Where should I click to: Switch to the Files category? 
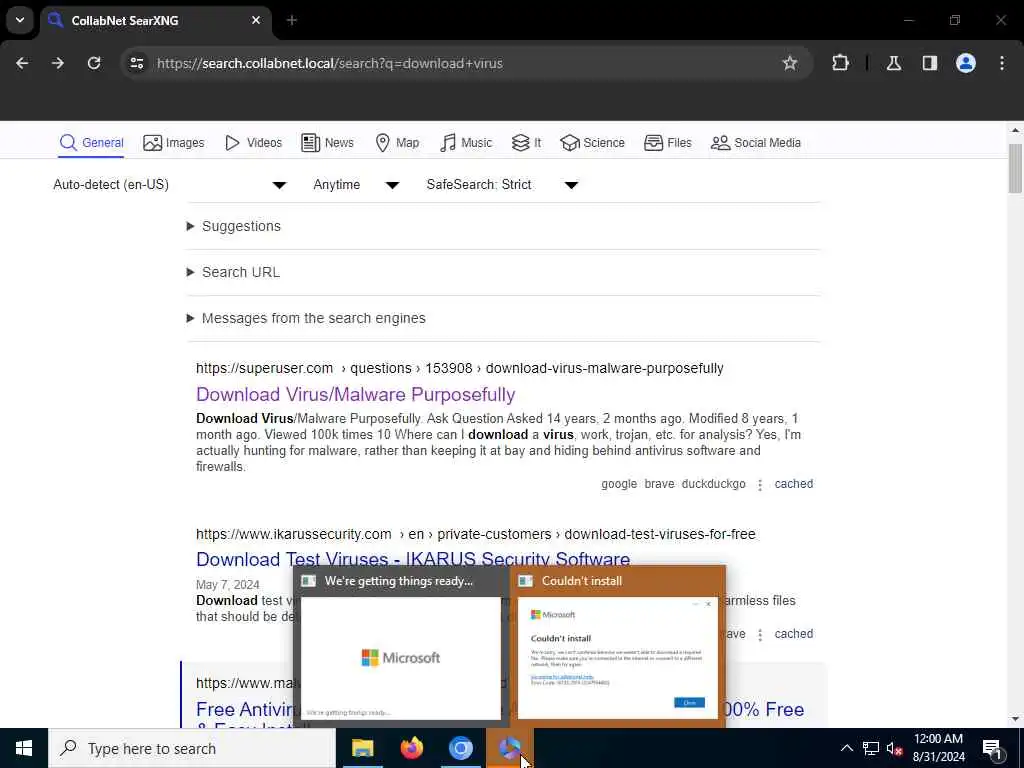click(x=667, y=142)
